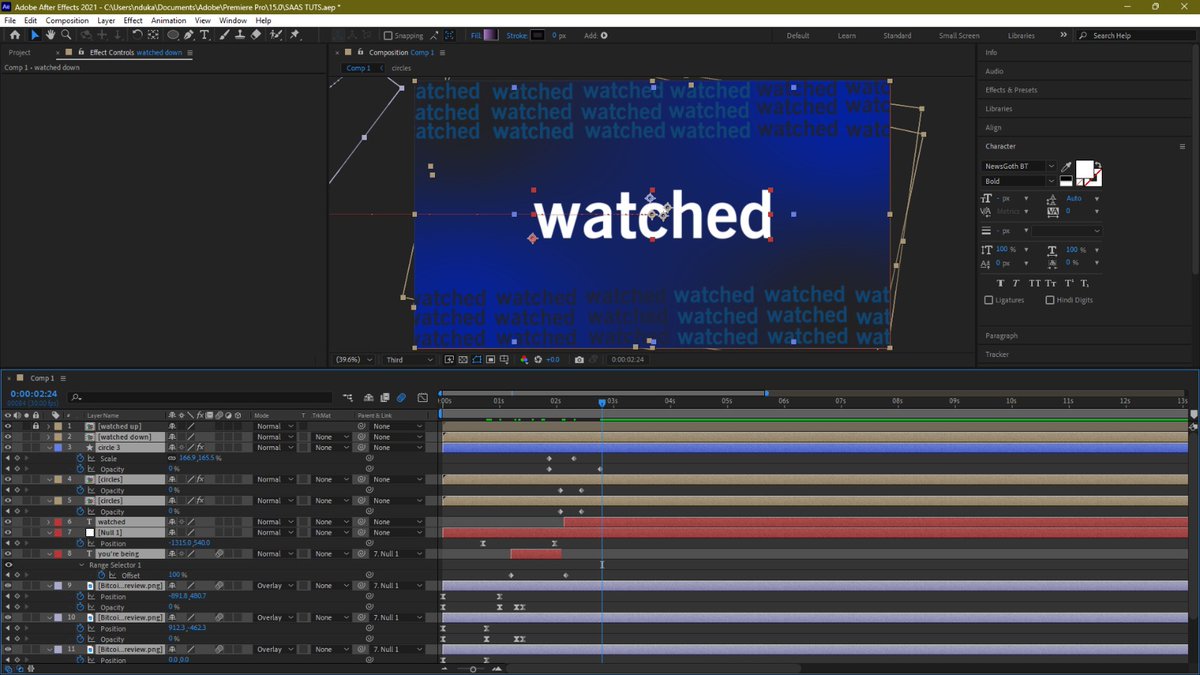
Task: Toggle the Faux Bold T button
Action: pos(1002,284)
